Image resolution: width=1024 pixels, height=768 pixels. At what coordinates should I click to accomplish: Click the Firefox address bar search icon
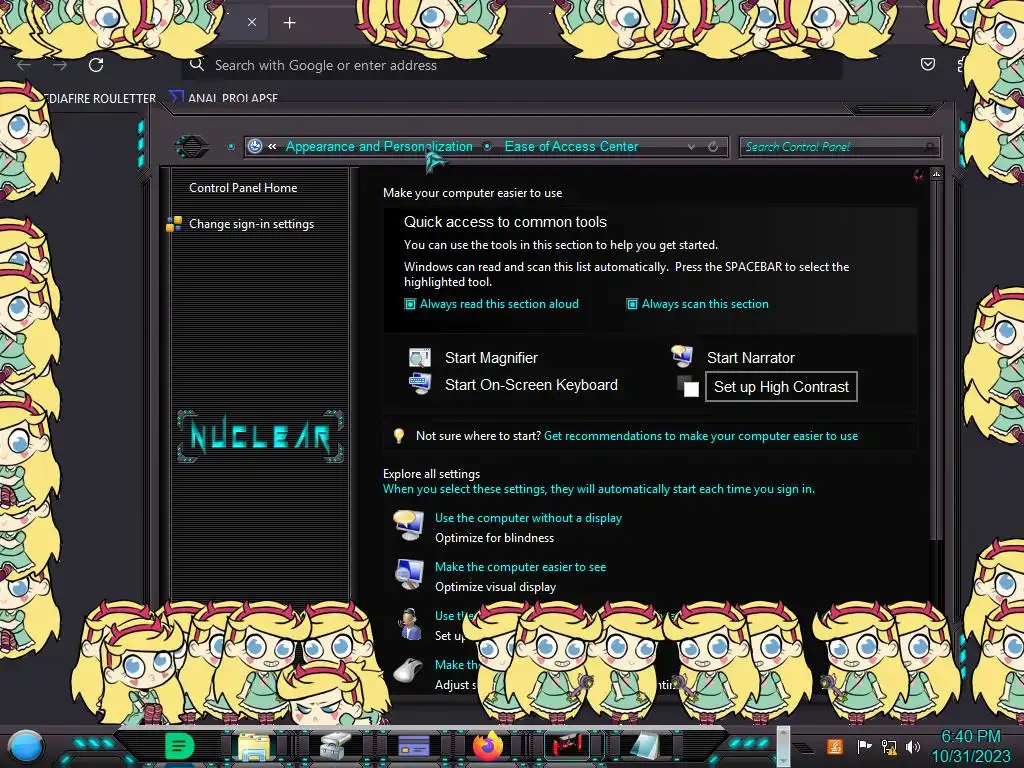tap(196, 65)
